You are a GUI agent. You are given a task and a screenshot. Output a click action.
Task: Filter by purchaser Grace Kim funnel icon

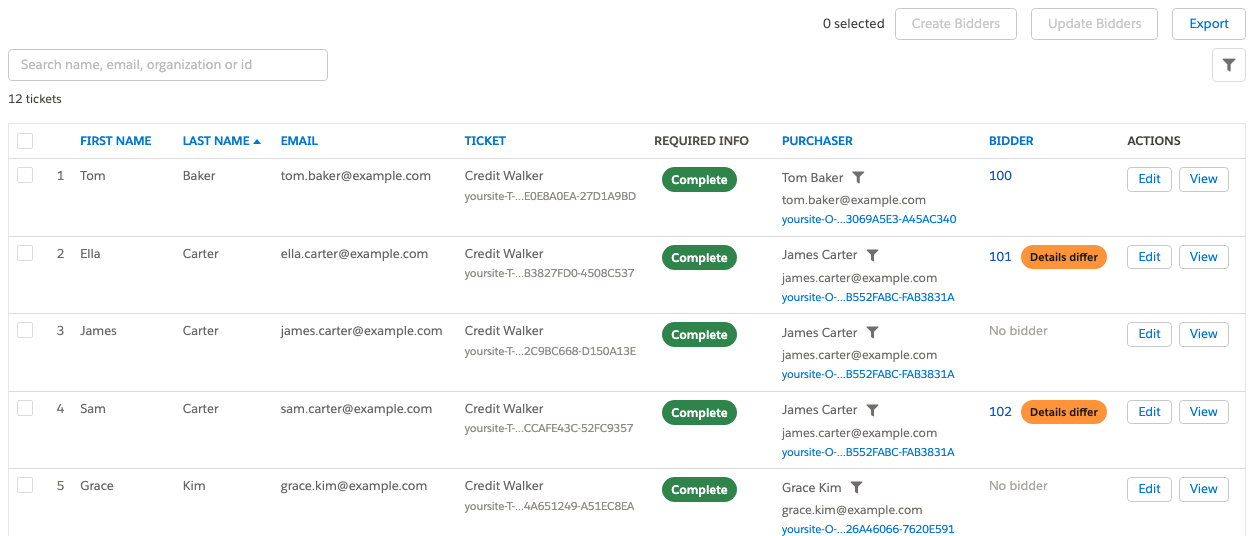(856, 487)
